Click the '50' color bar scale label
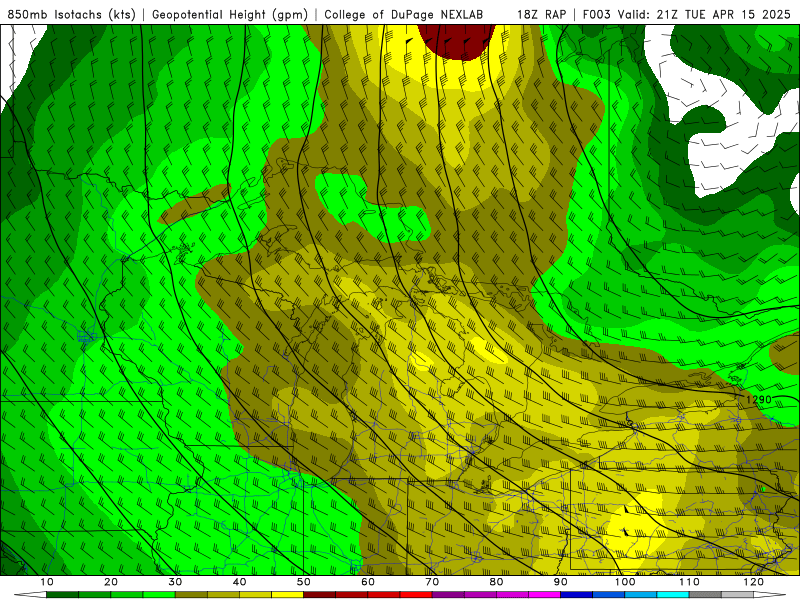The height and width of the screenshot is (600, 800). coord(304,582)
